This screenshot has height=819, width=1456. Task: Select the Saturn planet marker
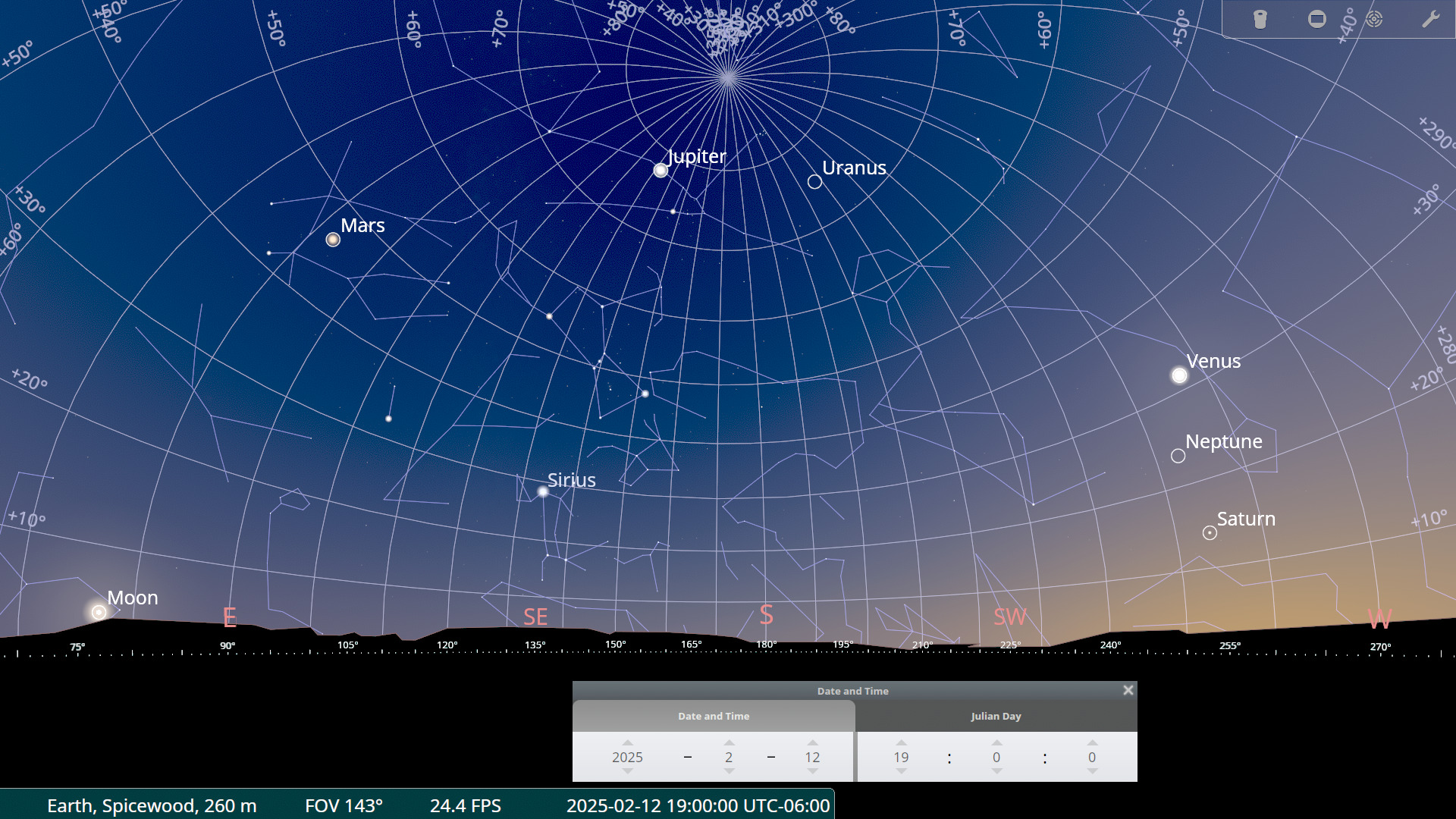1210,533
